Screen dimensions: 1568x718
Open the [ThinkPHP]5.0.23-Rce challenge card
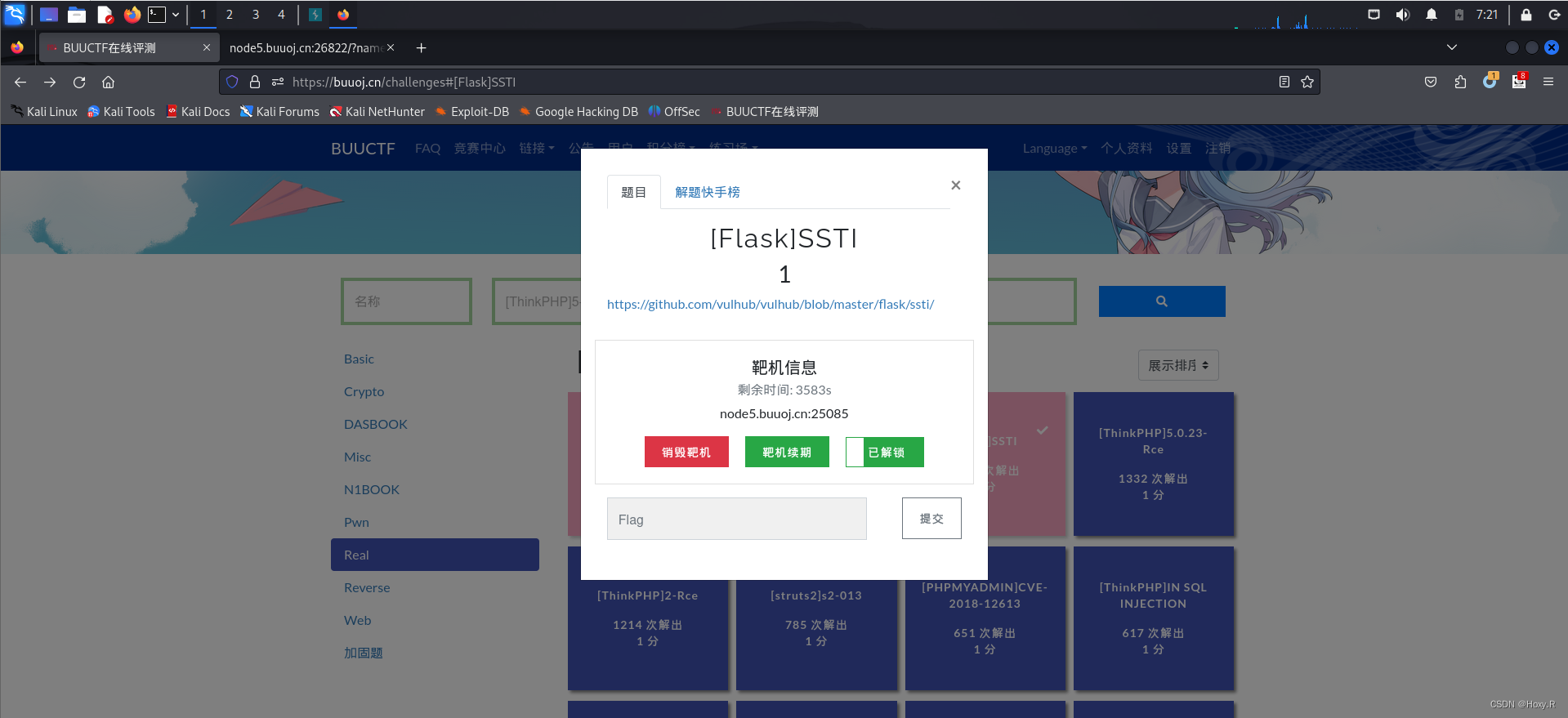pos(1153,464)
